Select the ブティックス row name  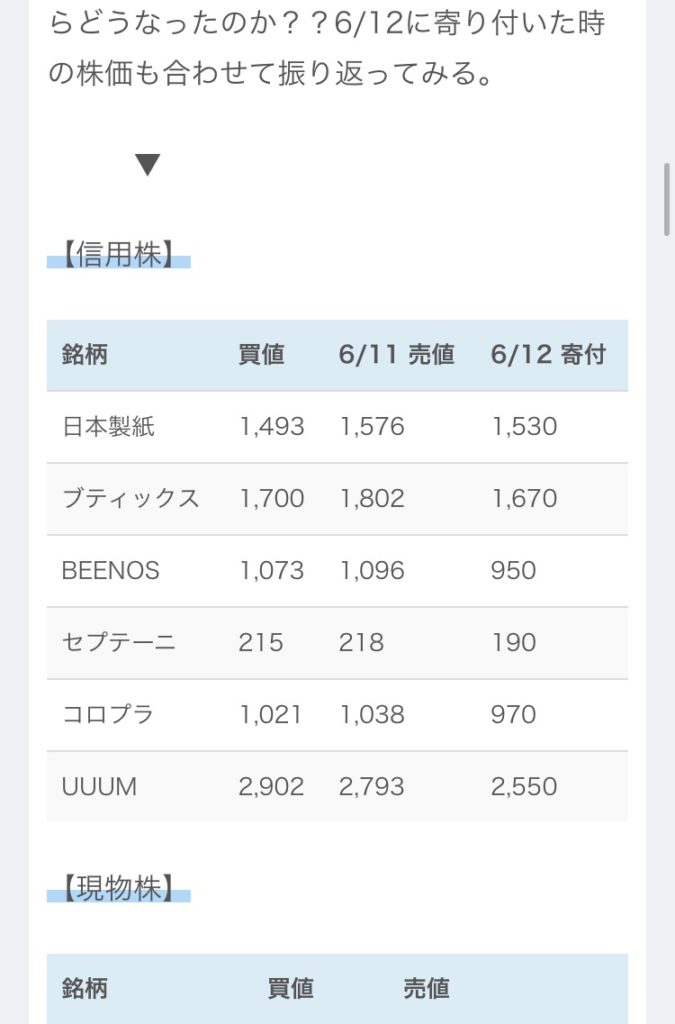point(131,499)
